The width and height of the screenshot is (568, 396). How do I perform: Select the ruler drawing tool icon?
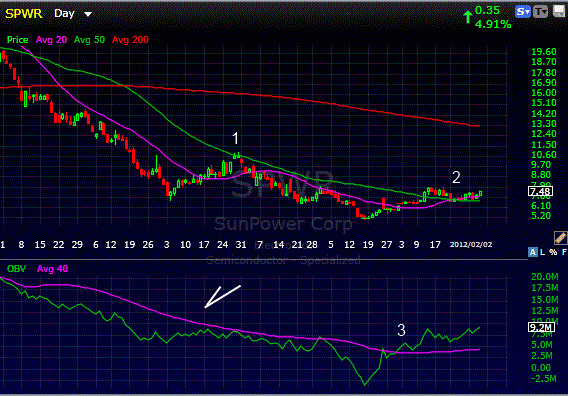pyautogui.click(x=560, y=238)
